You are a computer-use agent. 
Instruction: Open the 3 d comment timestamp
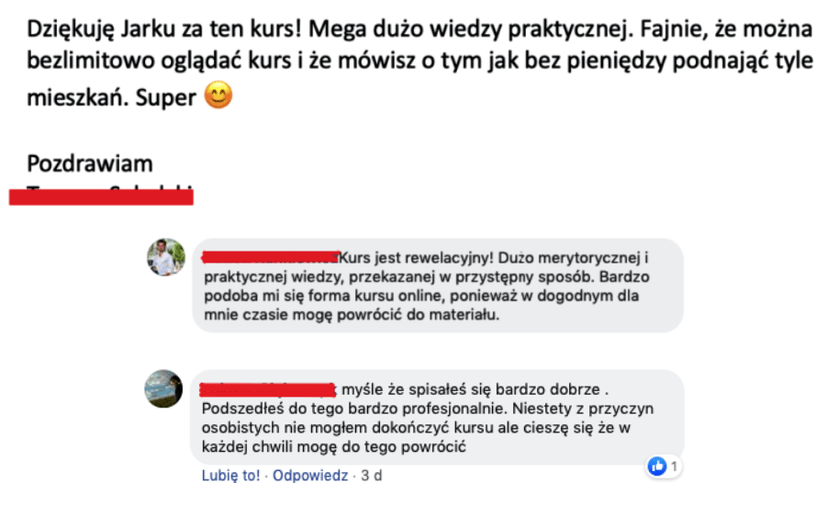coord(371,475)
